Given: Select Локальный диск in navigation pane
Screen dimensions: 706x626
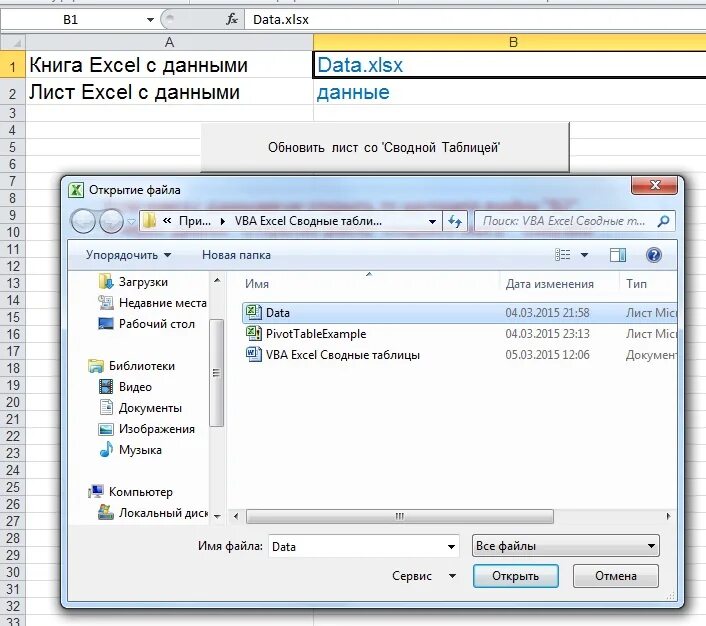Looking at the screenshot, I should pyautogui.click(x=163, y=513).
